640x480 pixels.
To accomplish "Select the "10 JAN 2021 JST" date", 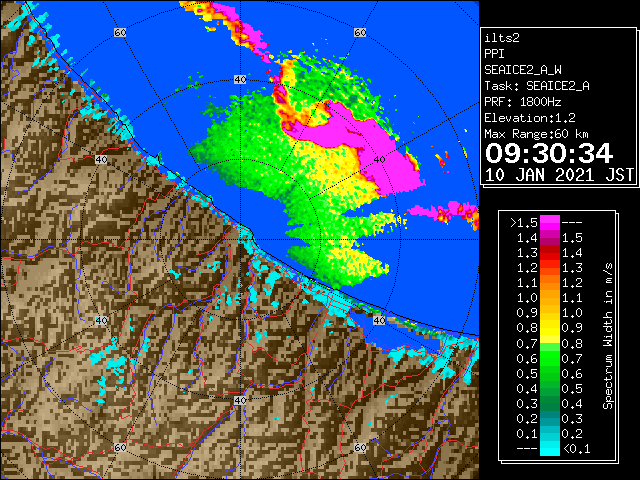I will 559,175.
